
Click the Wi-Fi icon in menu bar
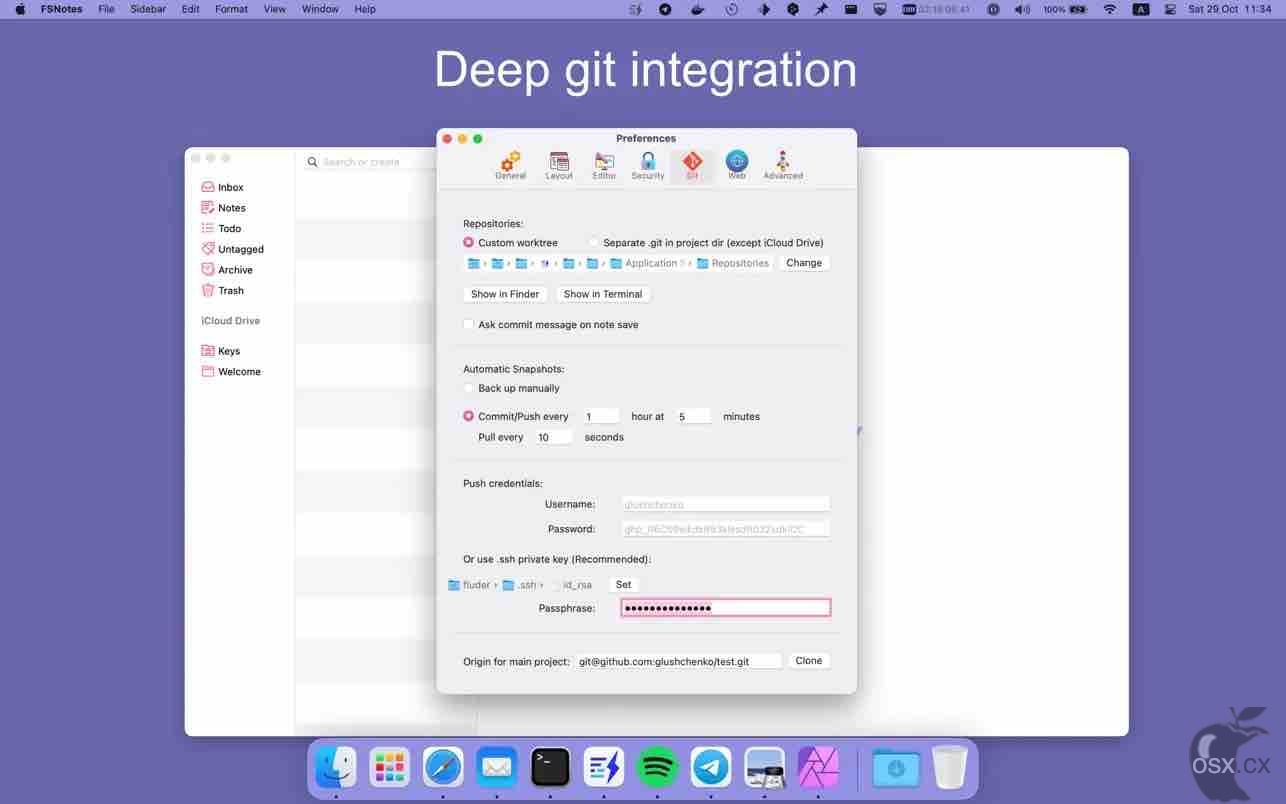(x=1109, y=9)
